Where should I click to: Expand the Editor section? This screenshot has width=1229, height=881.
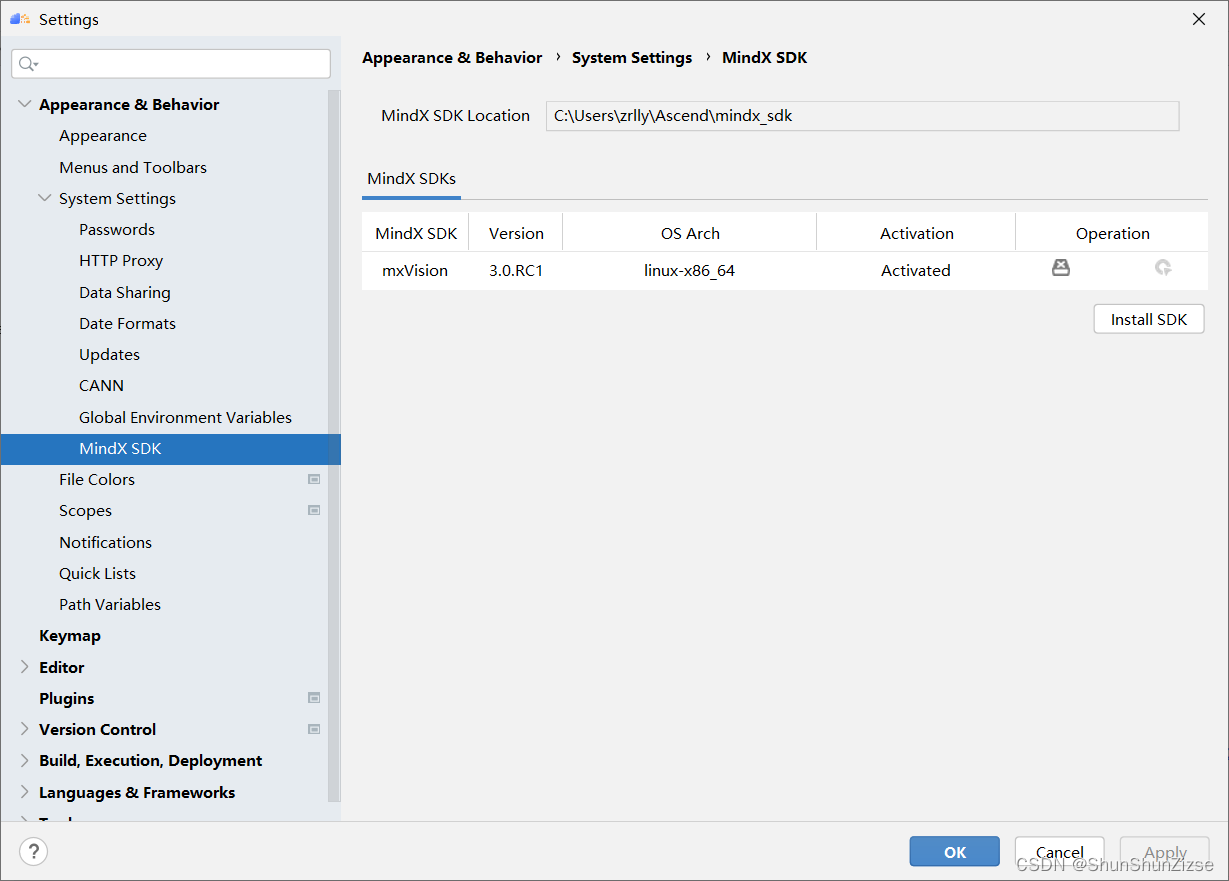coord(25,667)
